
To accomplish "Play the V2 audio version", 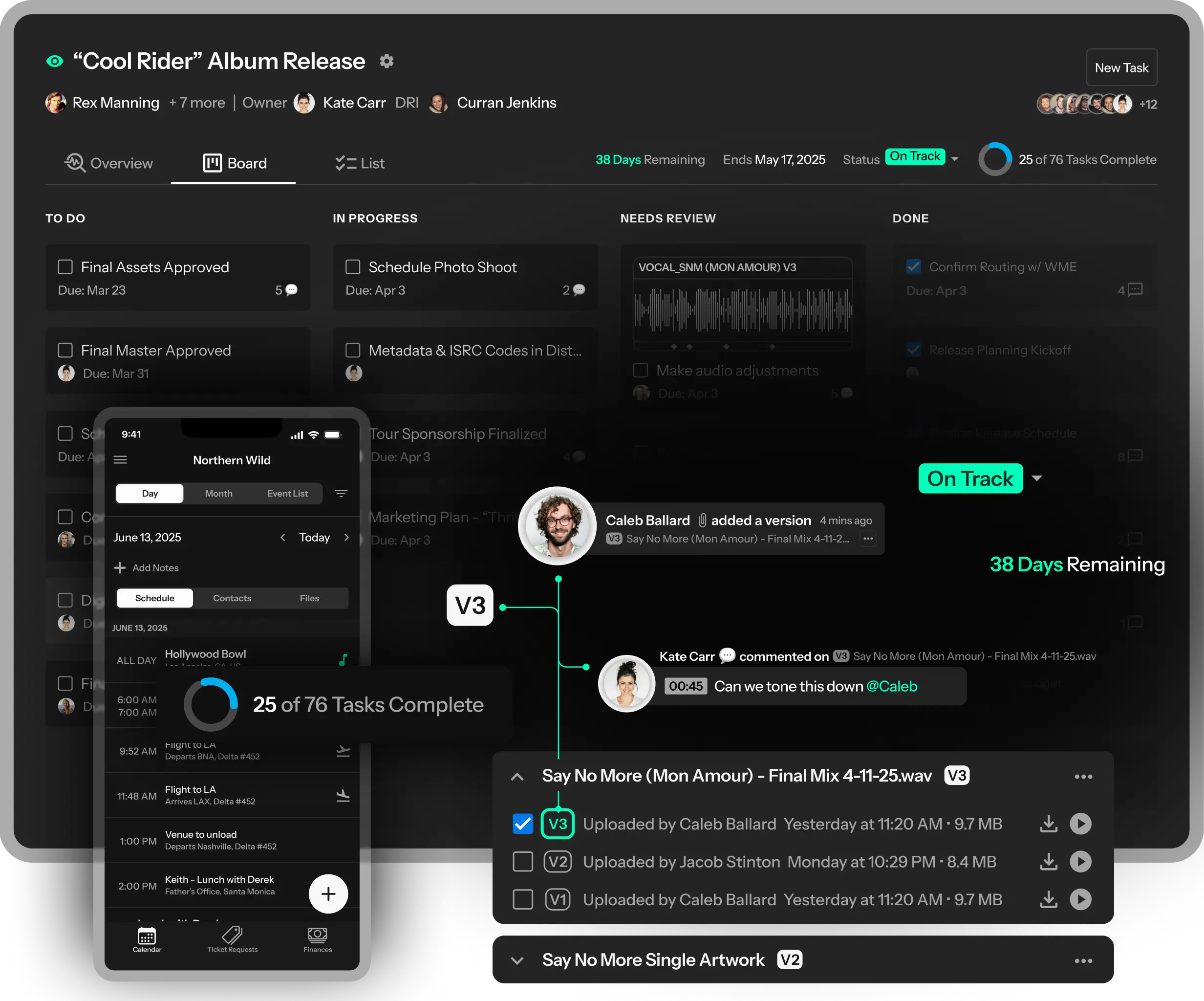I will (1080, 862).
